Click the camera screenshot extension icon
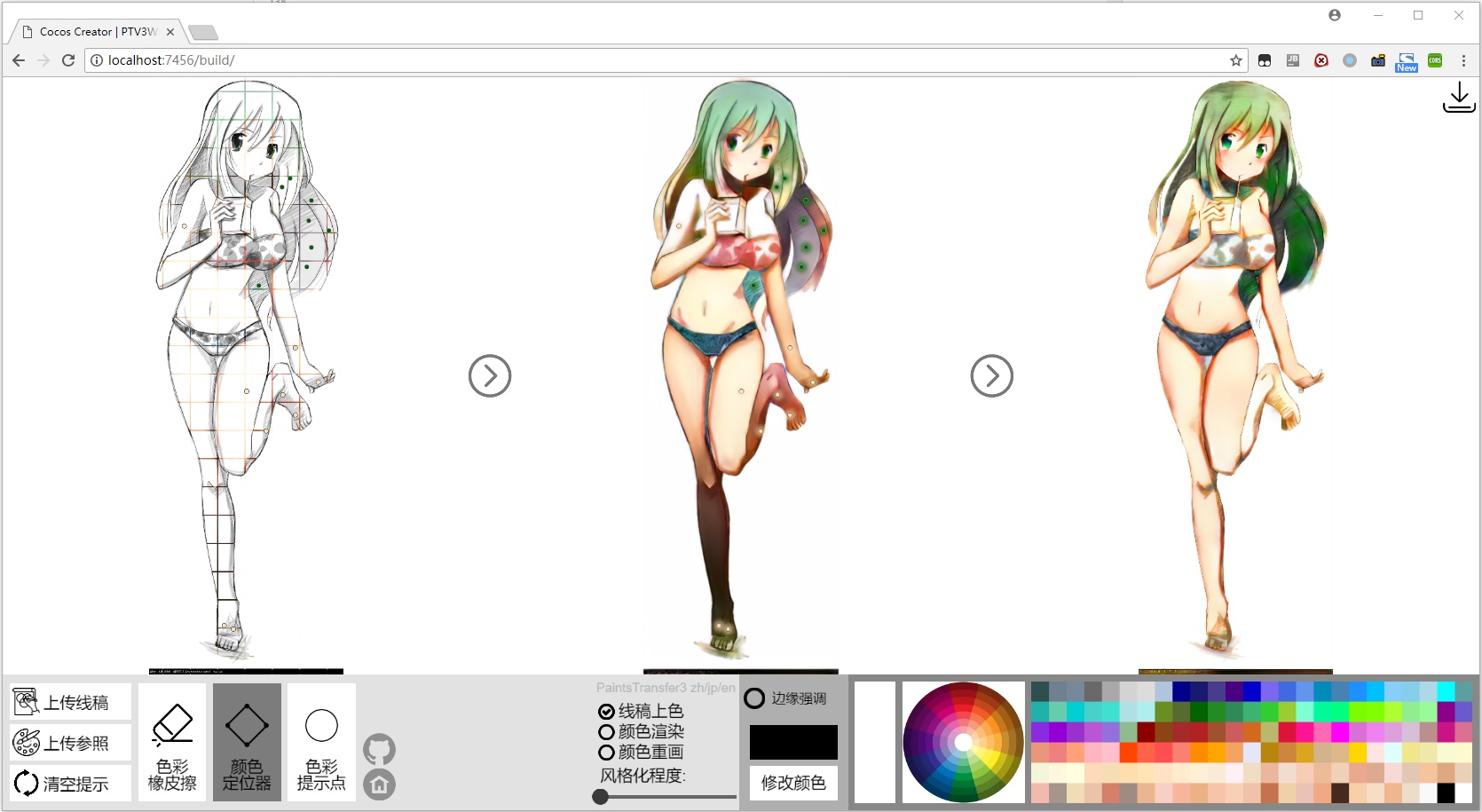Viewport: 1482px width, 812px height. pos(1378,60)
